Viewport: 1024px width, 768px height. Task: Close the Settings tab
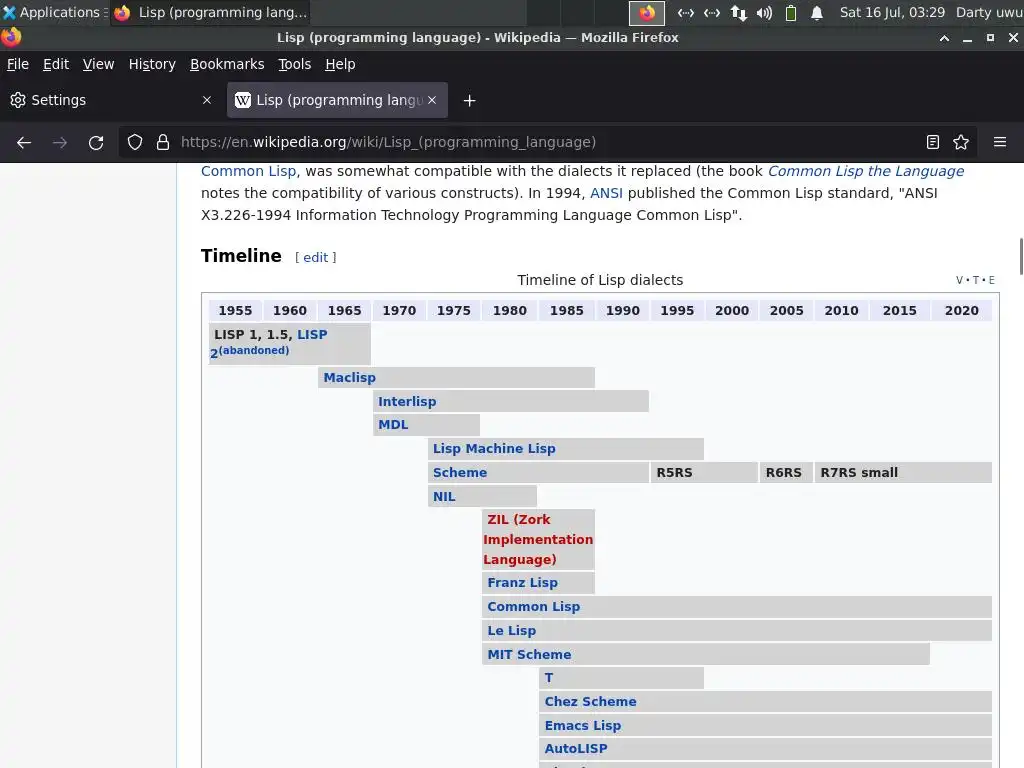tap(206, 100)
